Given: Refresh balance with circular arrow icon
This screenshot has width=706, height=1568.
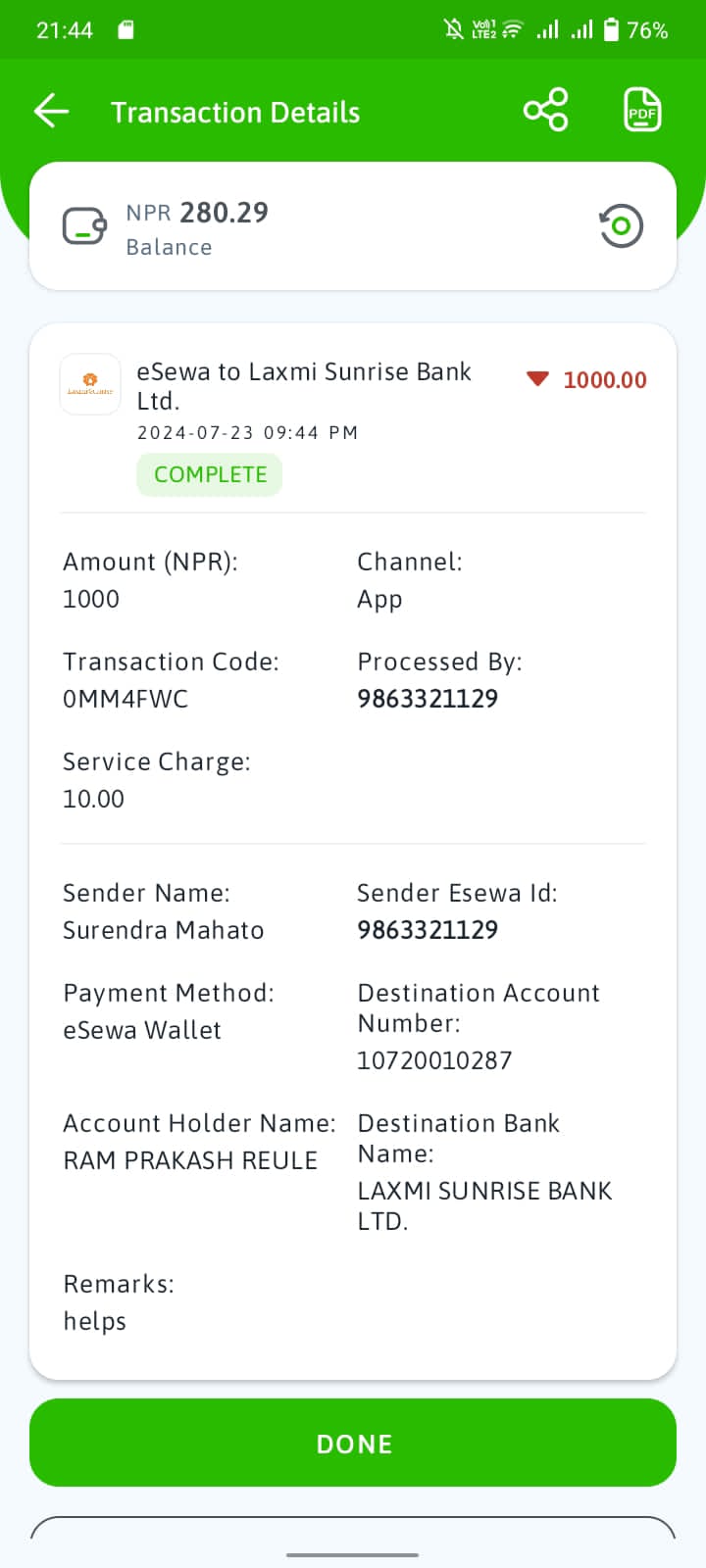Looking at the screenshot, I should click(x=621, y=226).
